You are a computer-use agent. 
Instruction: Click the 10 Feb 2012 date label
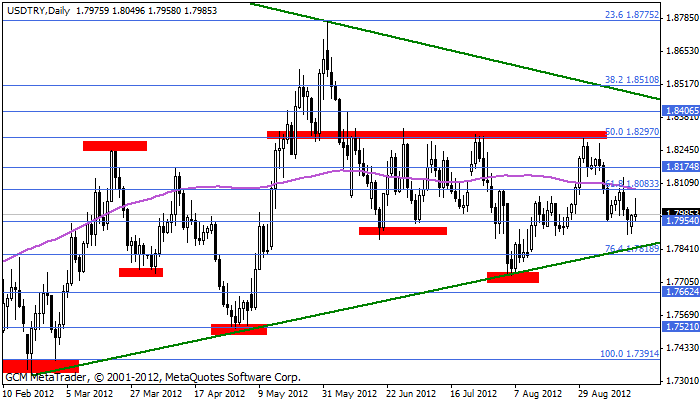28,394
